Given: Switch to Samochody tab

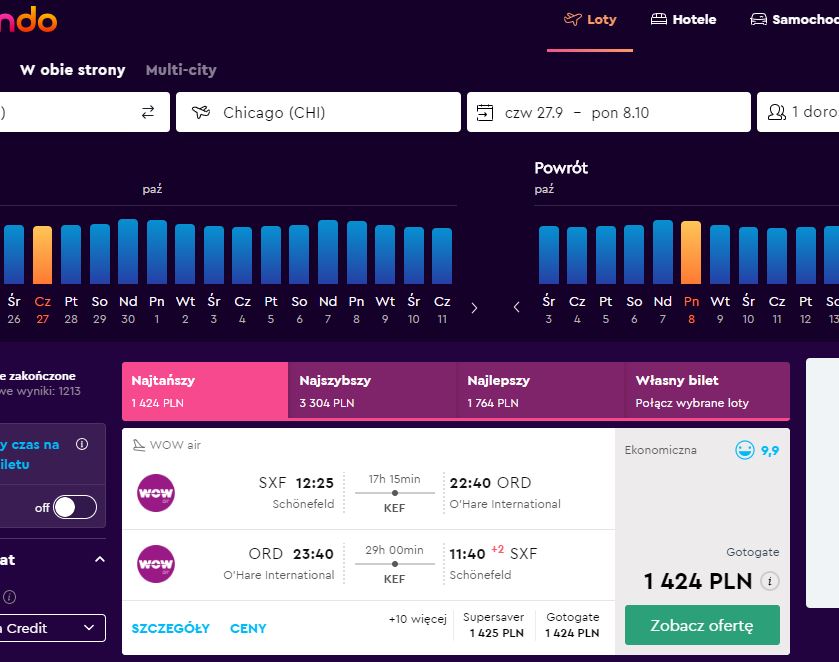Looking at the screenshot, I should click(x=794, y=20).
